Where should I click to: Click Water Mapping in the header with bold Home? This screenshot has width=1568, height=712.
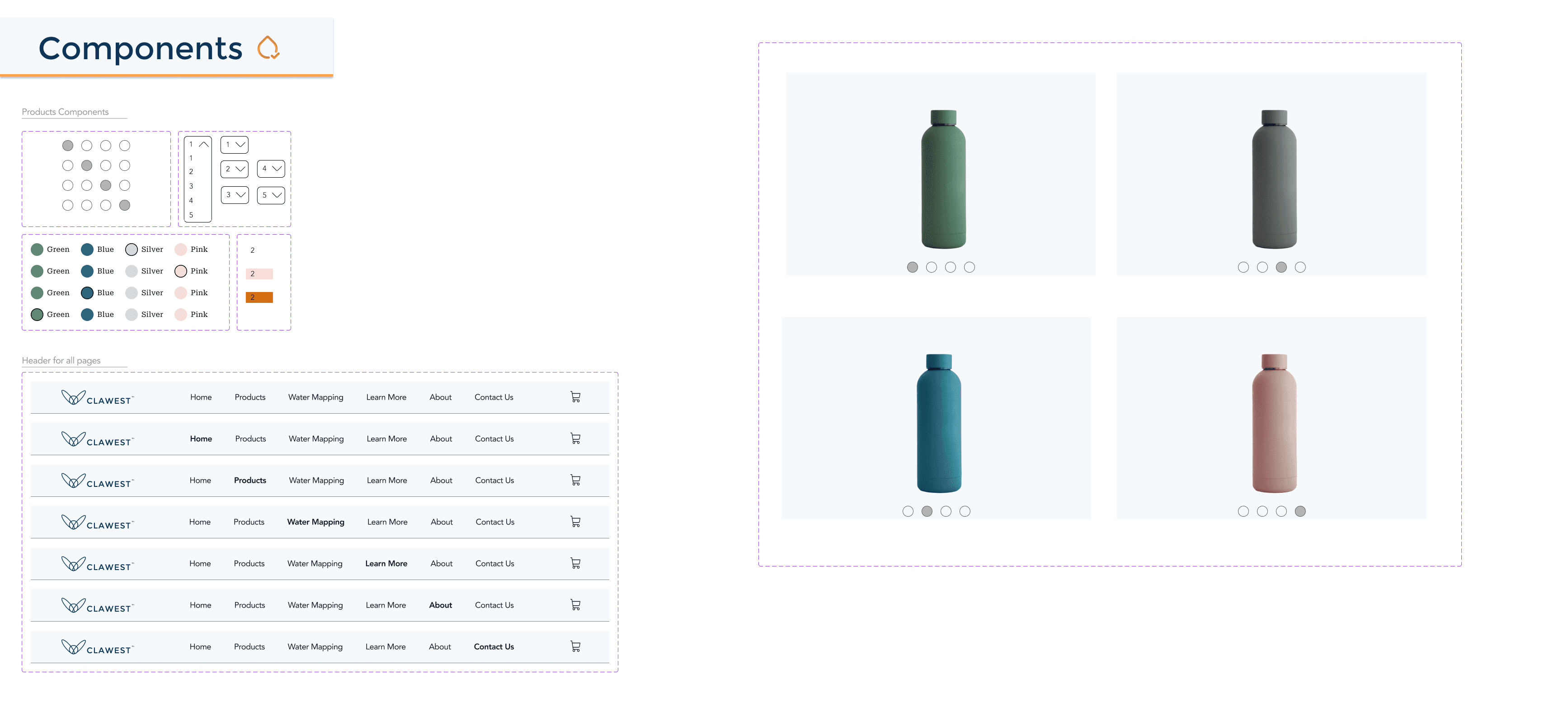[316, 439]
